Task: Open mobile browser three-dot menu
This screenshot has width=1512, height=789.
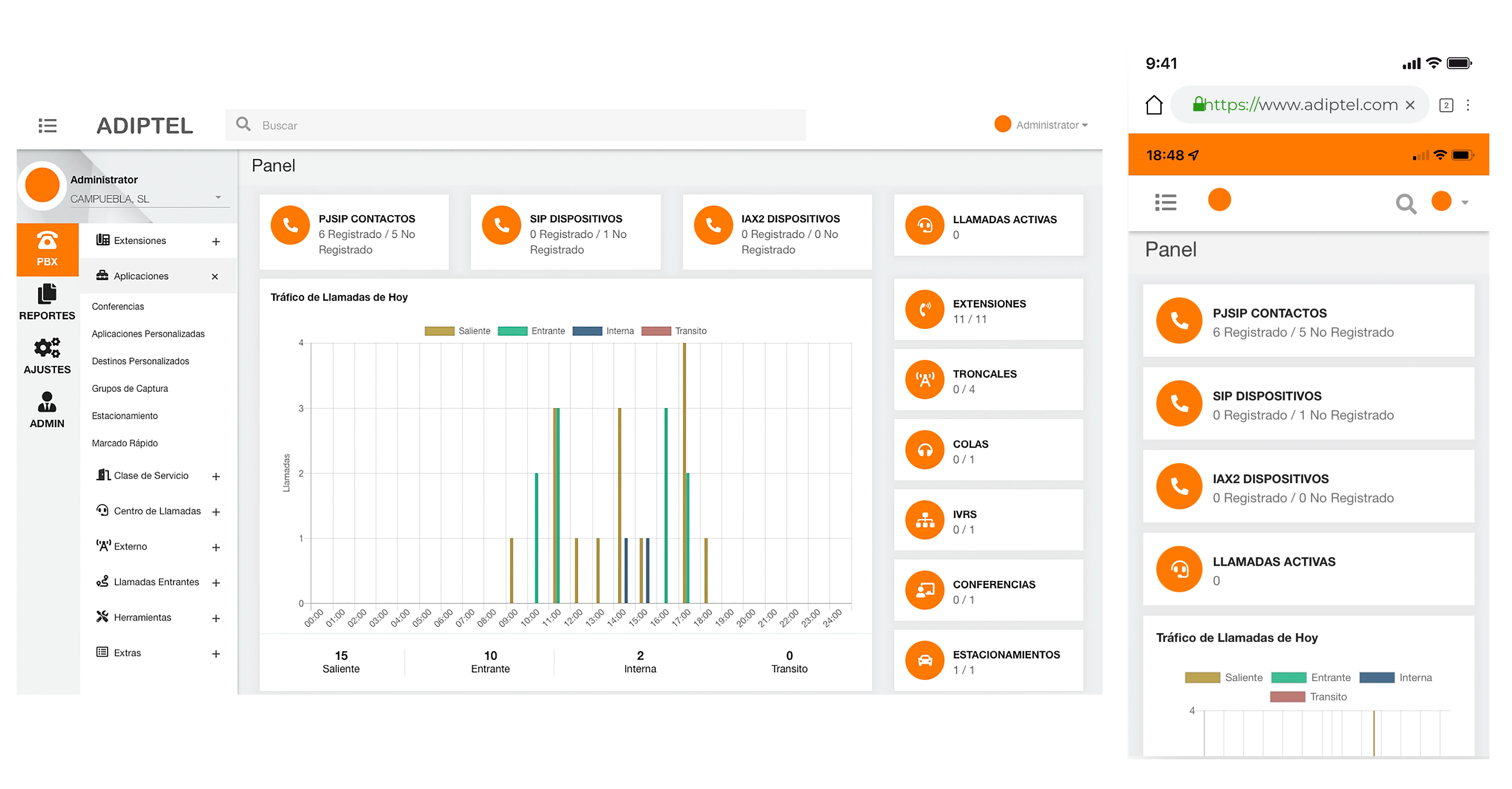Action: pos(1468,105)
